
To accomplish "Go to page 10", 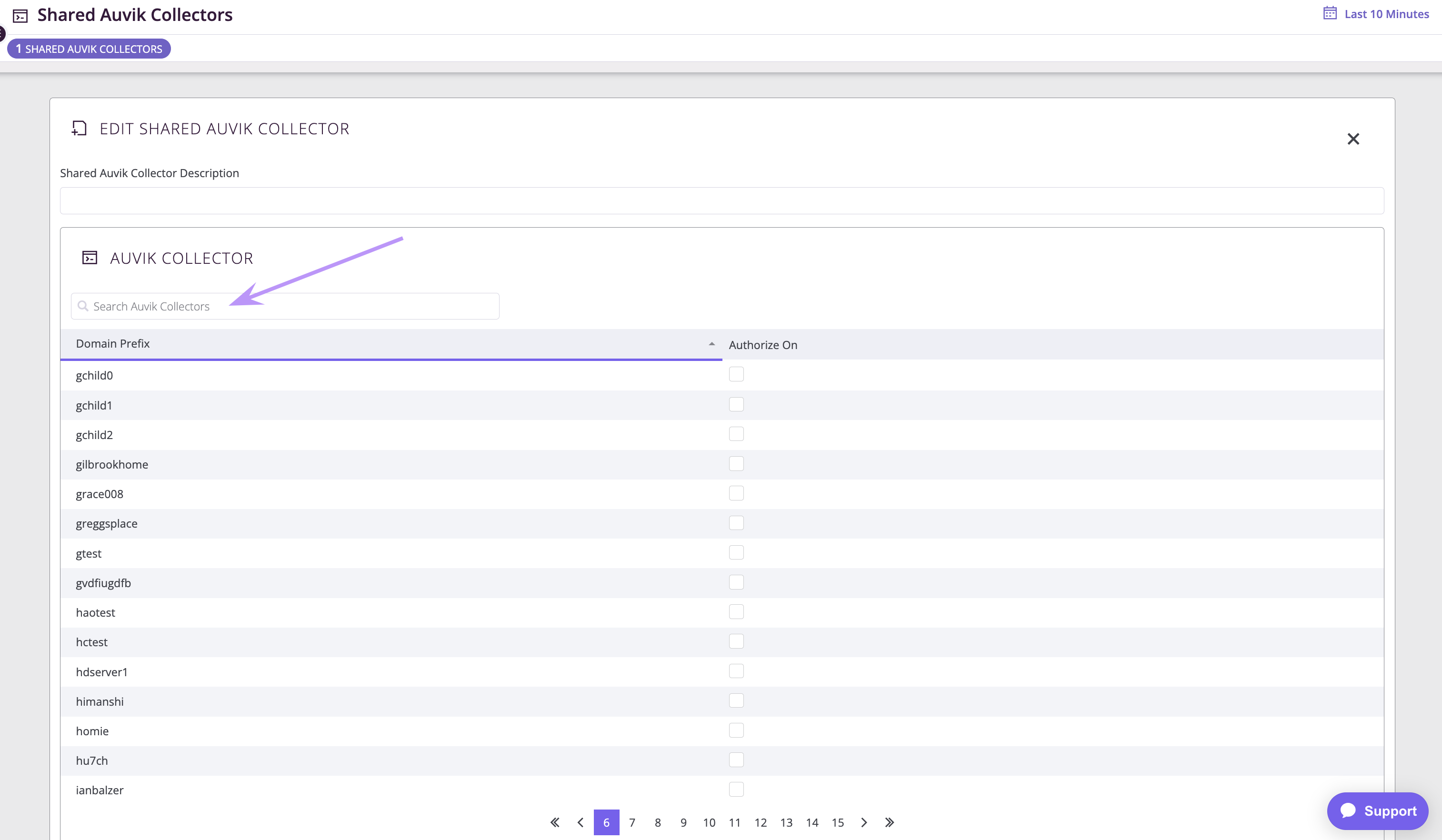I will 709,822.
